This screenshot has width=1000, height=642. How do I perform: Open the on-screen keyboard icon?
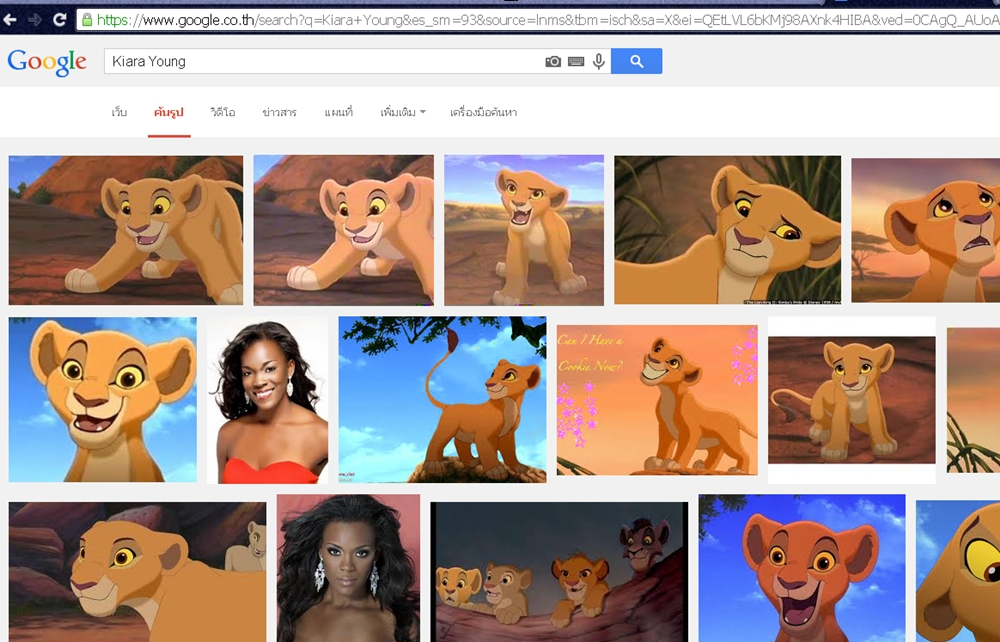click(576, 61)
